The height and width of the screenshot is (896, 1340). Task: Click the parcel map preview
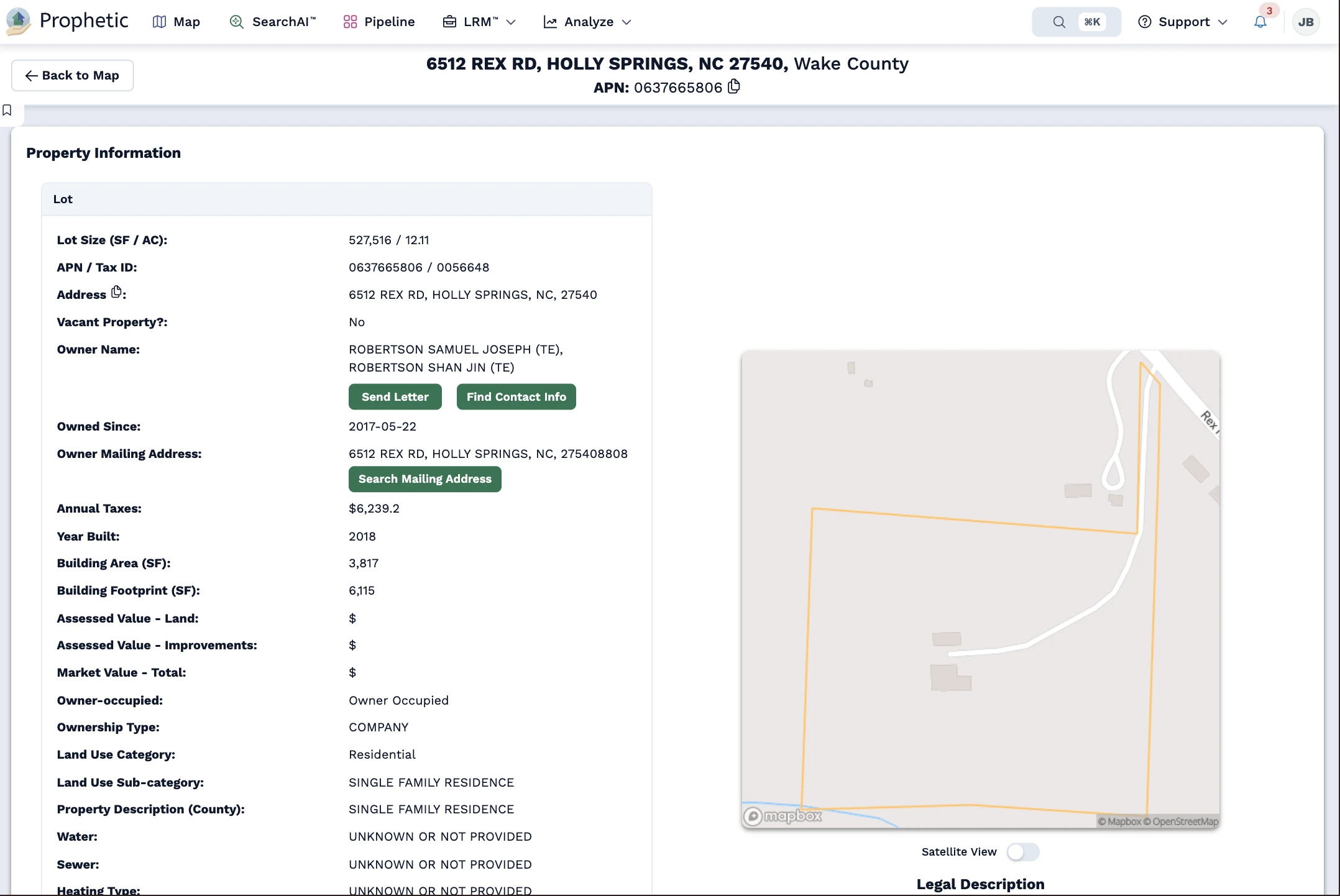click(x=981, y=590)
